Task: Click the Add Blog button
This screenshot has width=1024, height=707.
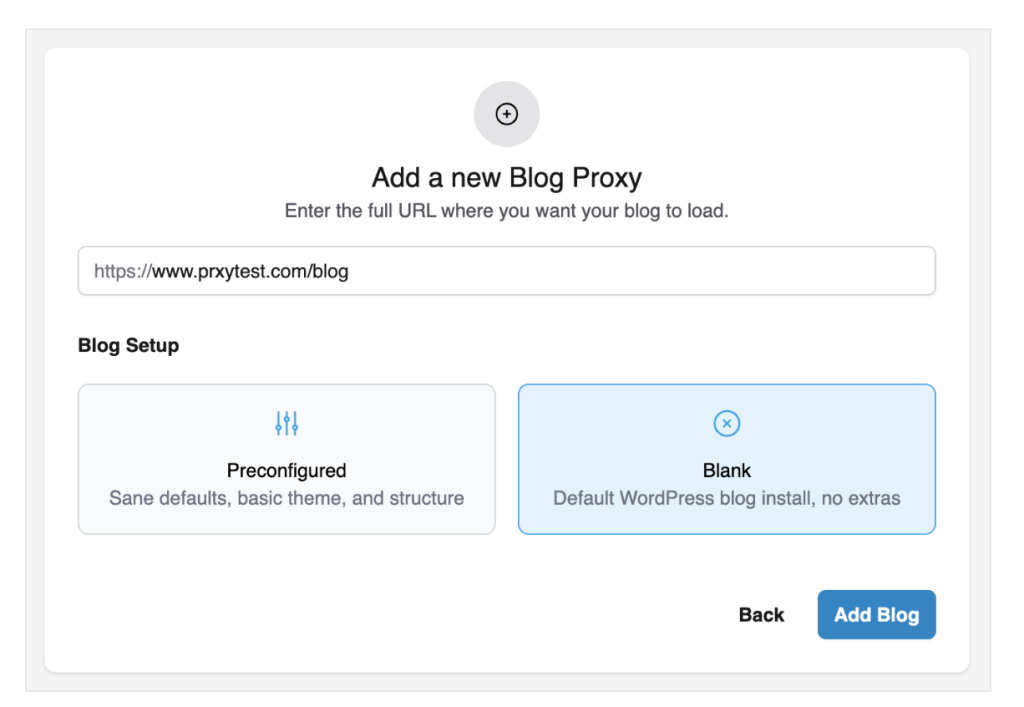Action: pyautogui.click(x=876, y=614)
